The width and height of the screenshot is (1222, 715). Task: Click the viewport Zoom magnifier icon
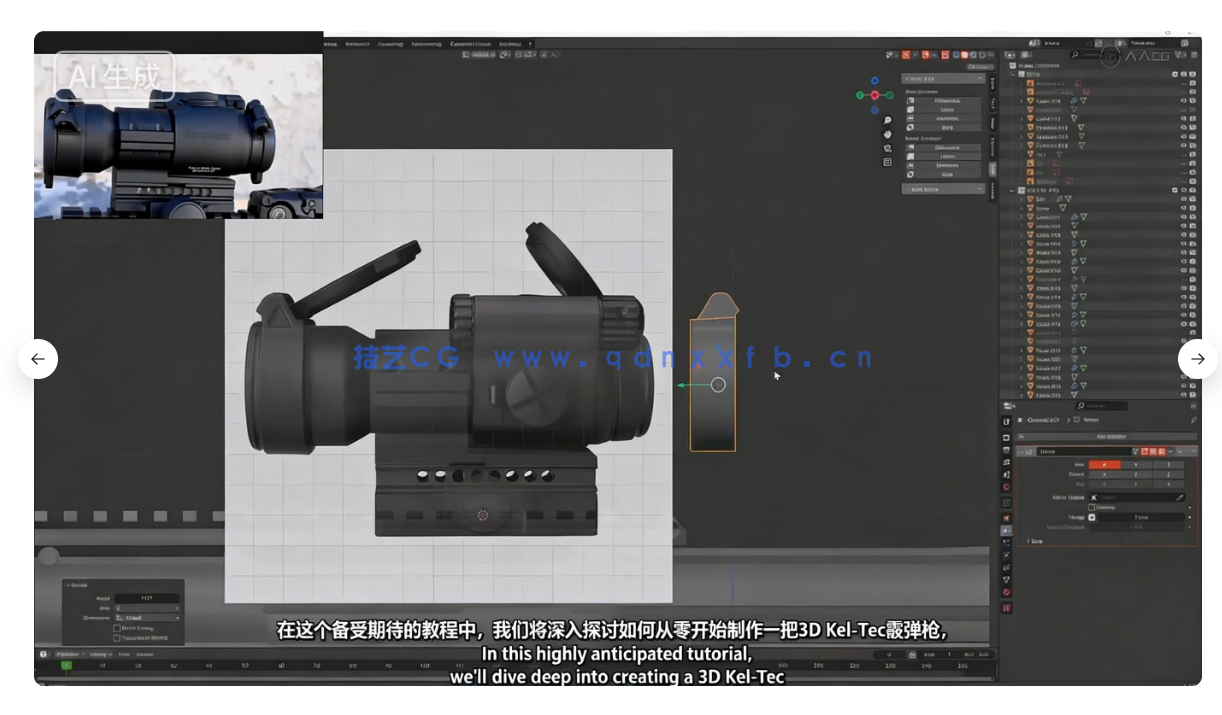coord(887,120)
